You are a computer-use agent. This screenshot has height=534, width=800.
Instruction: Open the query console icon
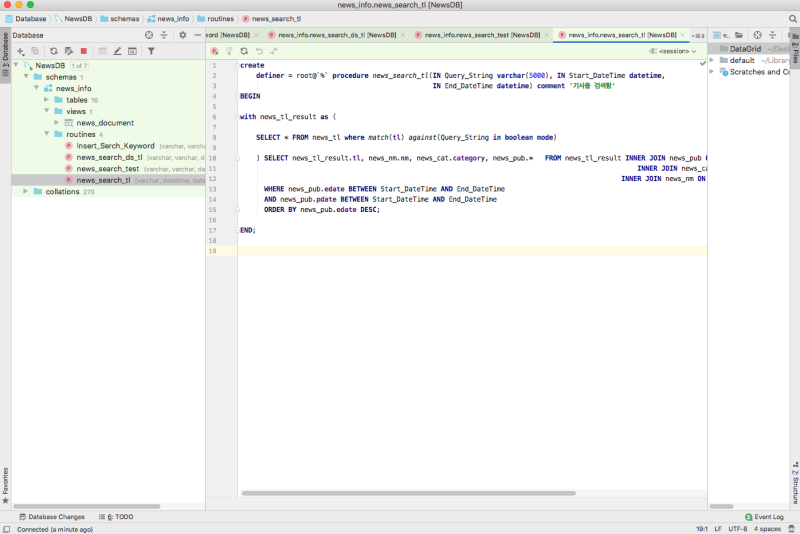point(132,51)
